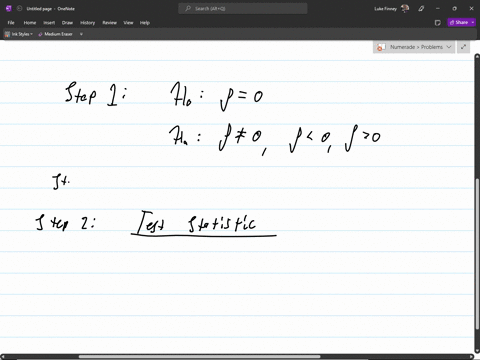The image size is (480, 360).
Task: Toggle full page view expand icon
Action: (x=463, y=47)
